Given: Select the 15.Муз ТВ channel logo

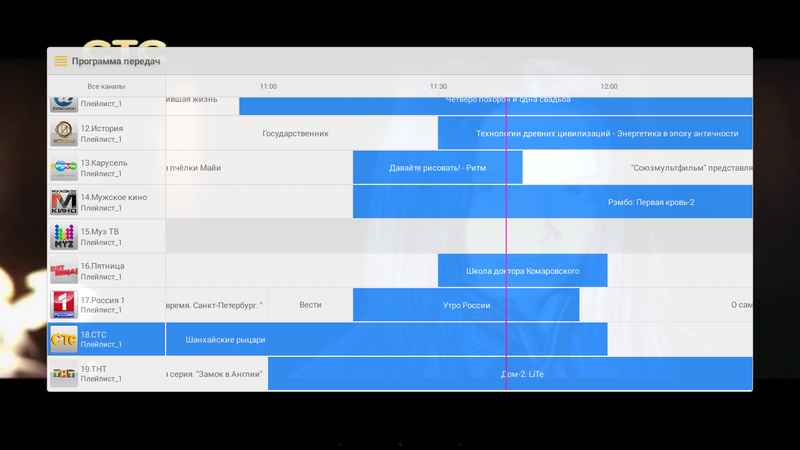Looking at the screenshot, I should (64, 236).
